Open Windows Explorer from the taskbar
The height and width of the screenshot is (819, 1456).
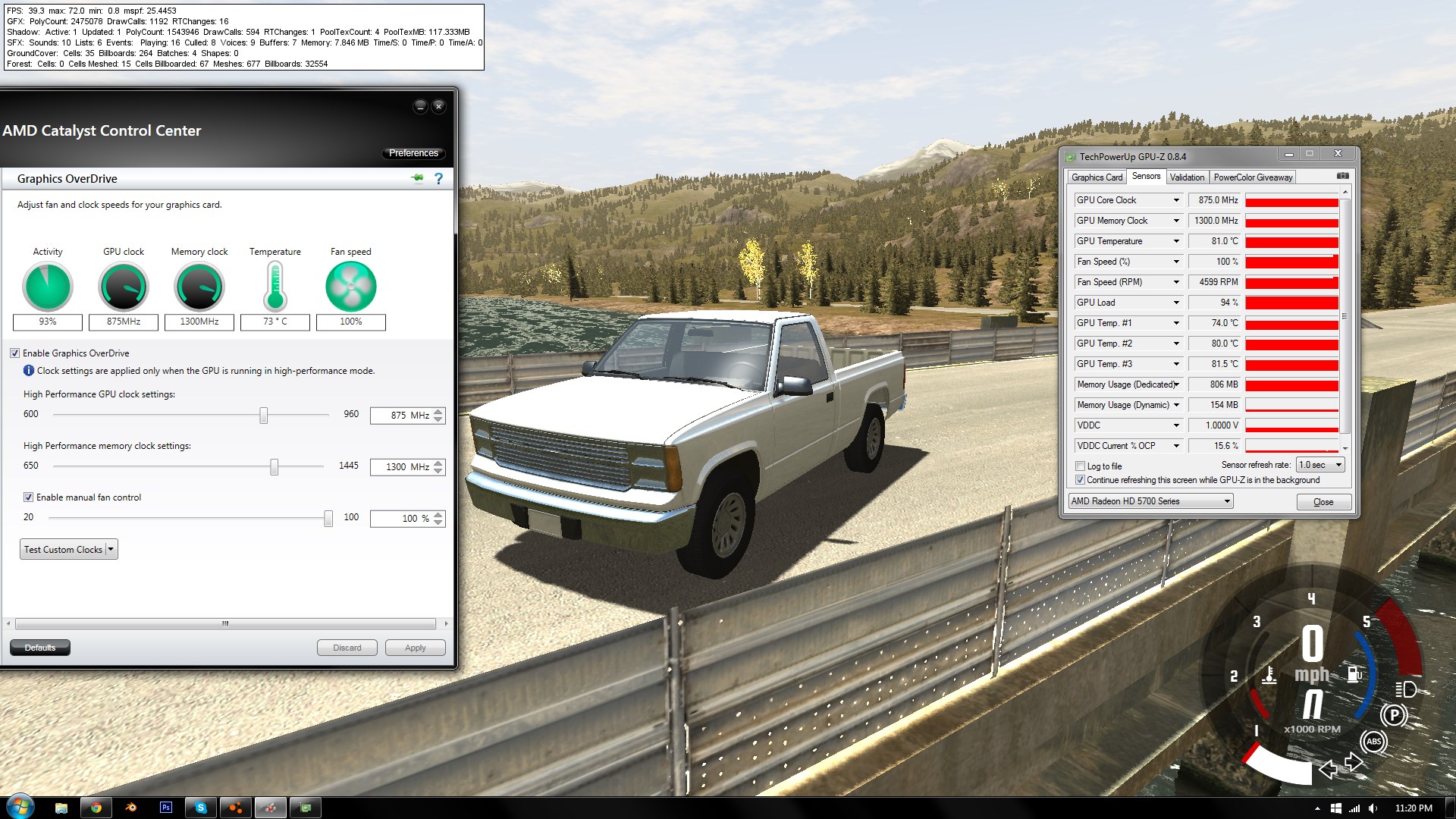(61, 808)
